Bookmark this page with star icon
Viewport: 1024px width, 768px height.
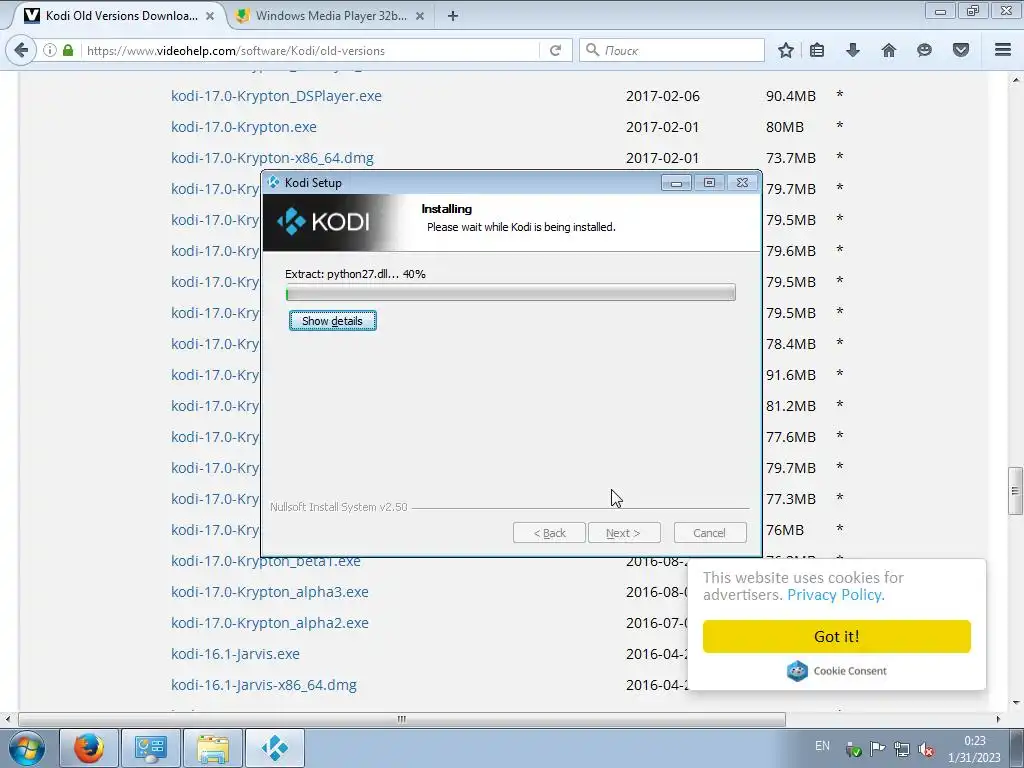(x=786, y=50)
